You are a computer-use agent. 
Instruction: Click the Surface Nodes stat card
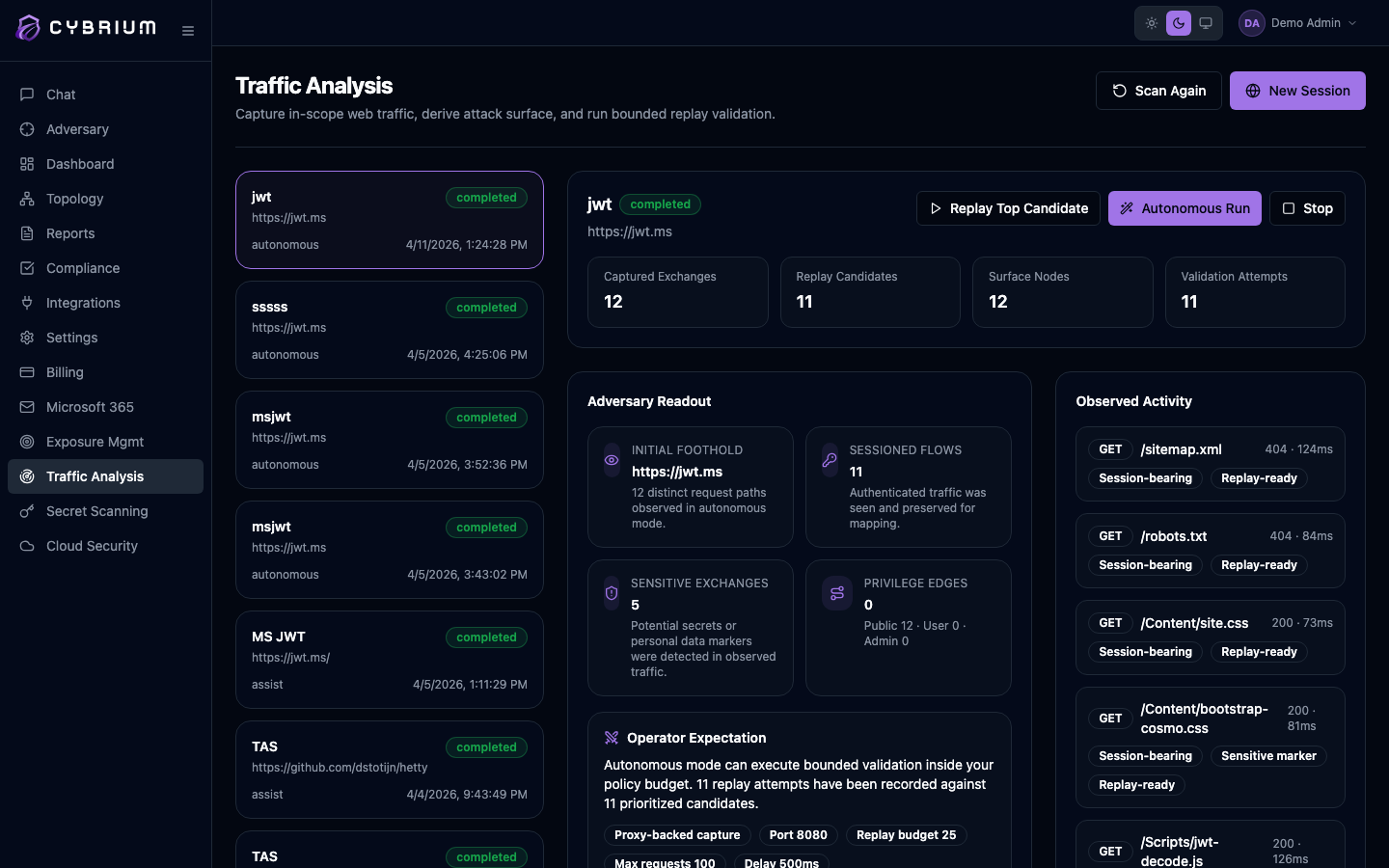1063,292
